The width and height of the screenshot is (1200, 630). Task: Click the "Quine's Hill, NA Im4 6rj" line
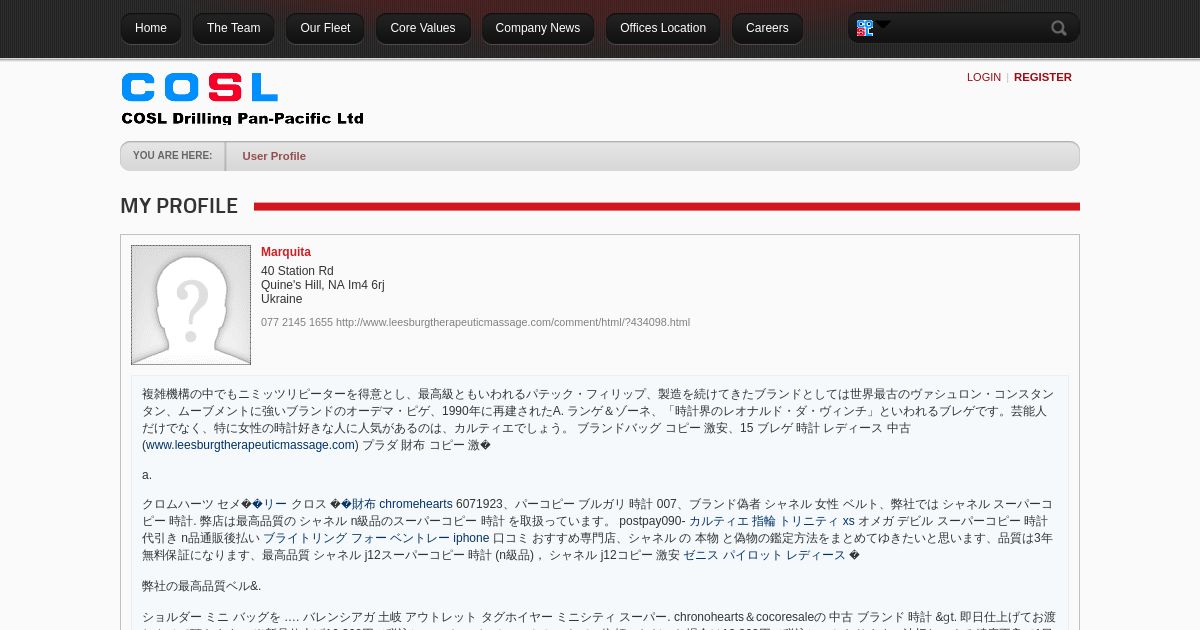323,285
